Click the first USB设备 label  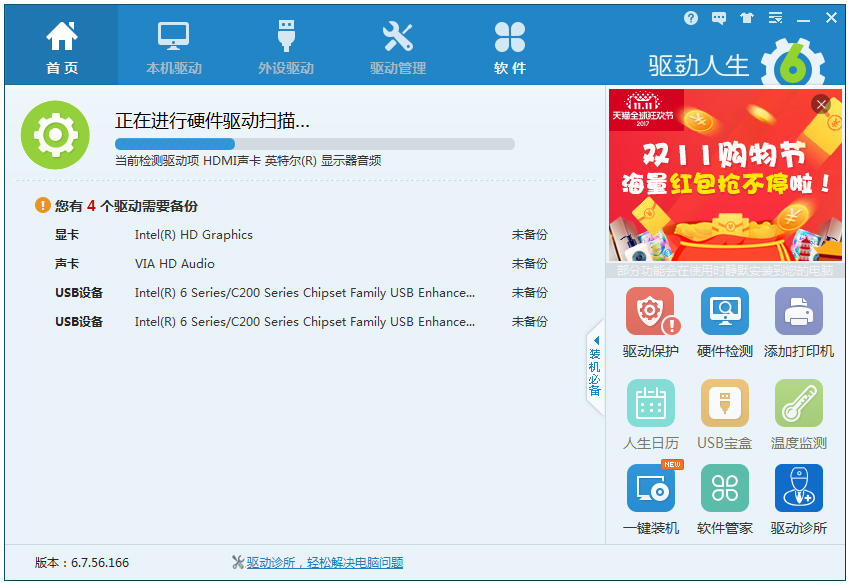click(79, 293)
